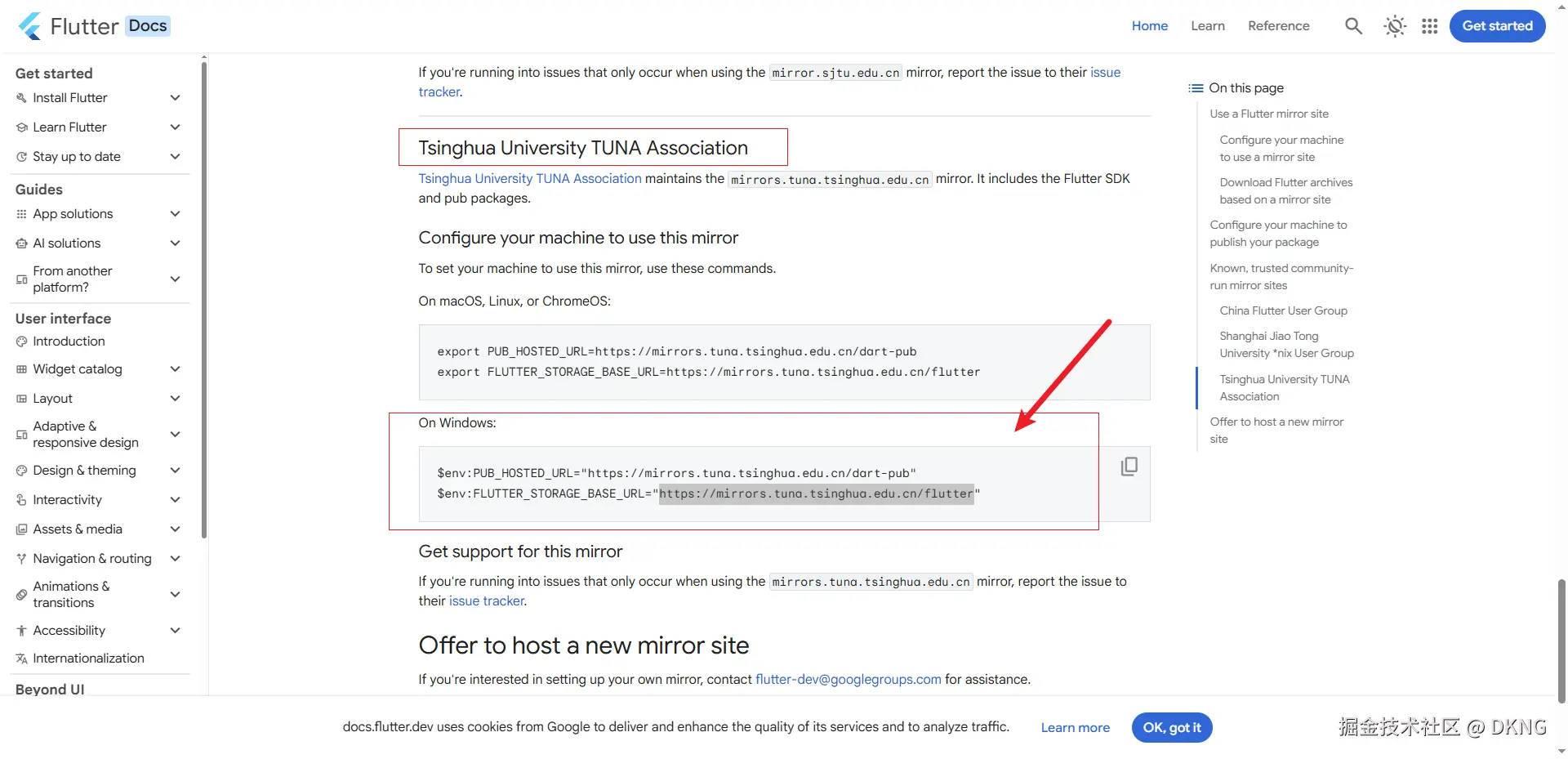1568x759 pixels.
Task: Jump to China Flutter User Group section
Action: coord(1284,311)
